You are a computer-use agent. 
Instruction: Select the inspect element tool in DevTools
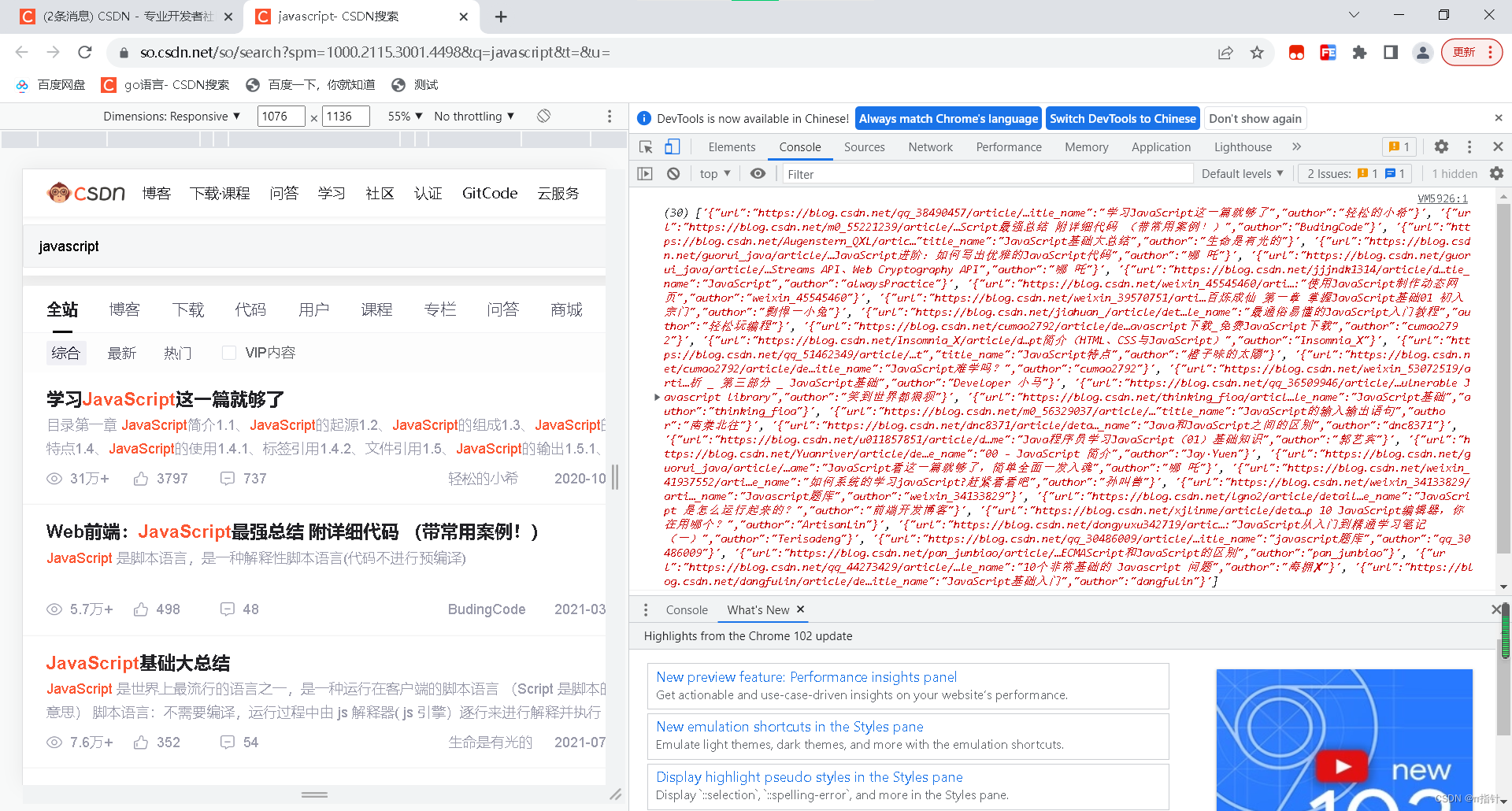(x=645, y=146)
